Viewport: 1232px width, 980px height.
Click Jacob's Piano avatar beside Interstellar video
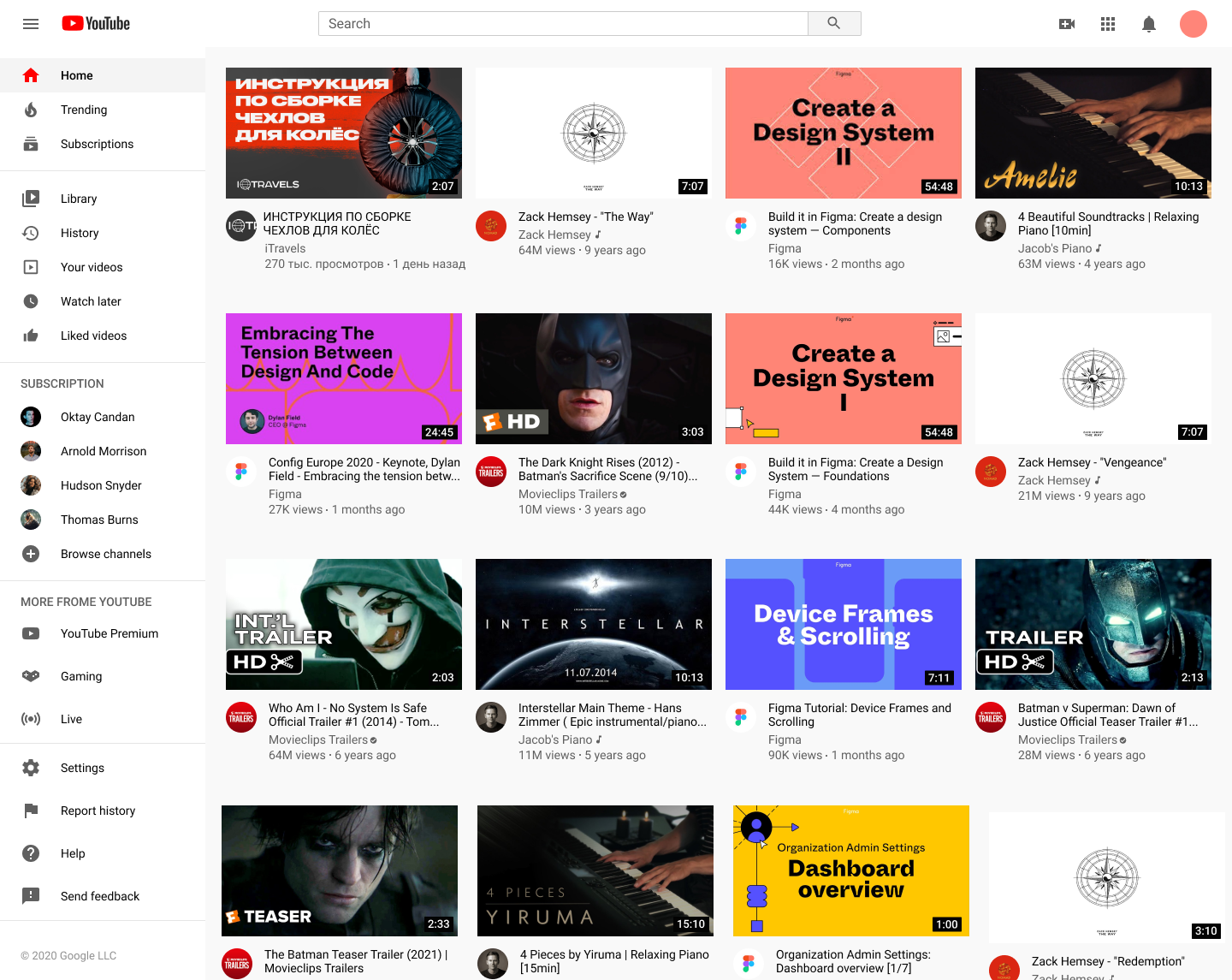tap(491, 717)
